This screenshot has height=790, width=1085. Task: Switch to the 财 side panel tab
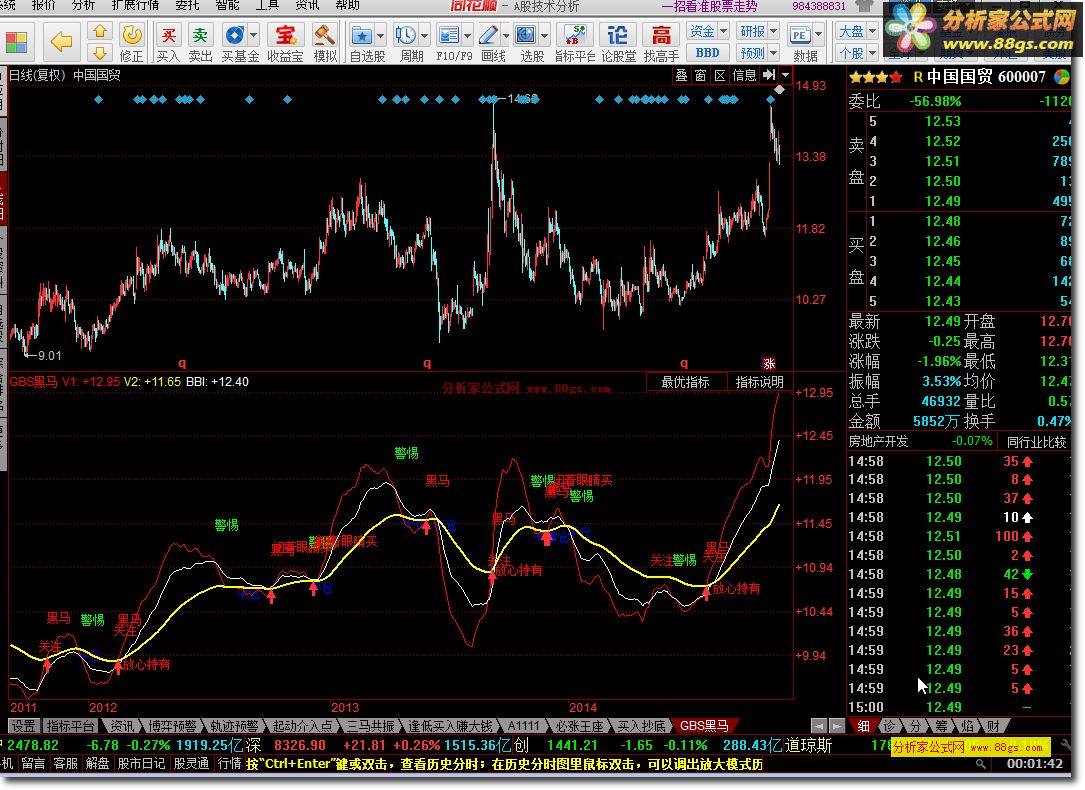[993, 726]
